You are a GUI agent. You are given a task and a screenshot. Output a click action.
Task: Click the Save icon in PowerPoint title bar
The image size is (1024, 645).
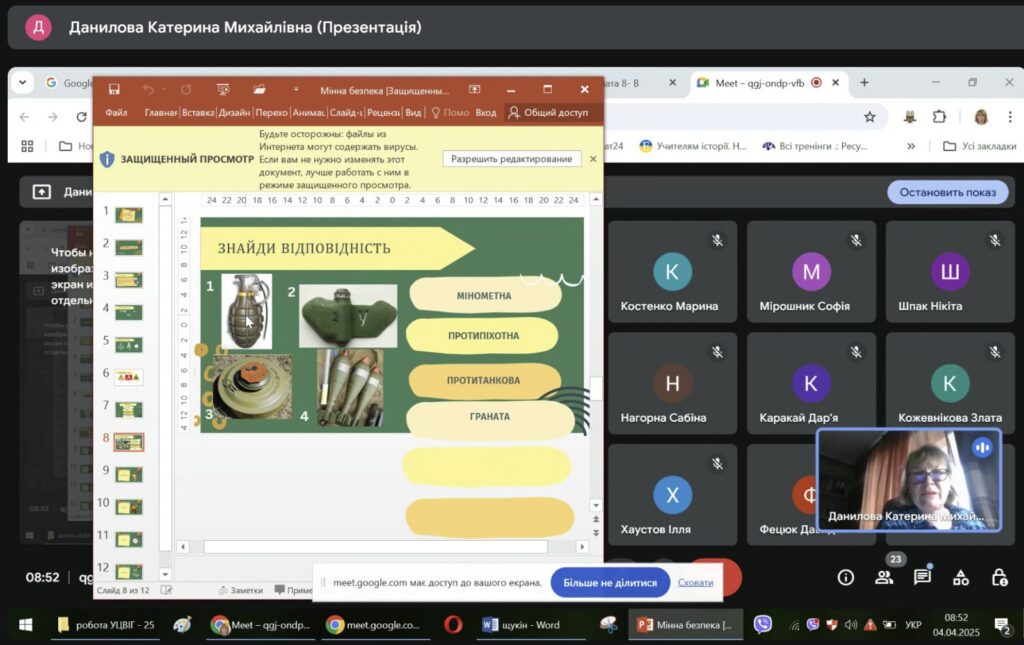pyautogui.click(x=114, y=89)
